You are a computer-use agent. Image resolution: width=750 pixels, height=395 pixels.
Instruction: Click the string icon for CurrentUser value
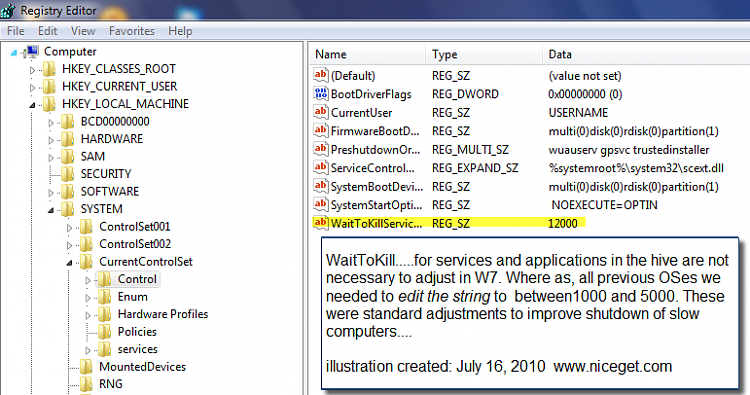coord(320,112)
